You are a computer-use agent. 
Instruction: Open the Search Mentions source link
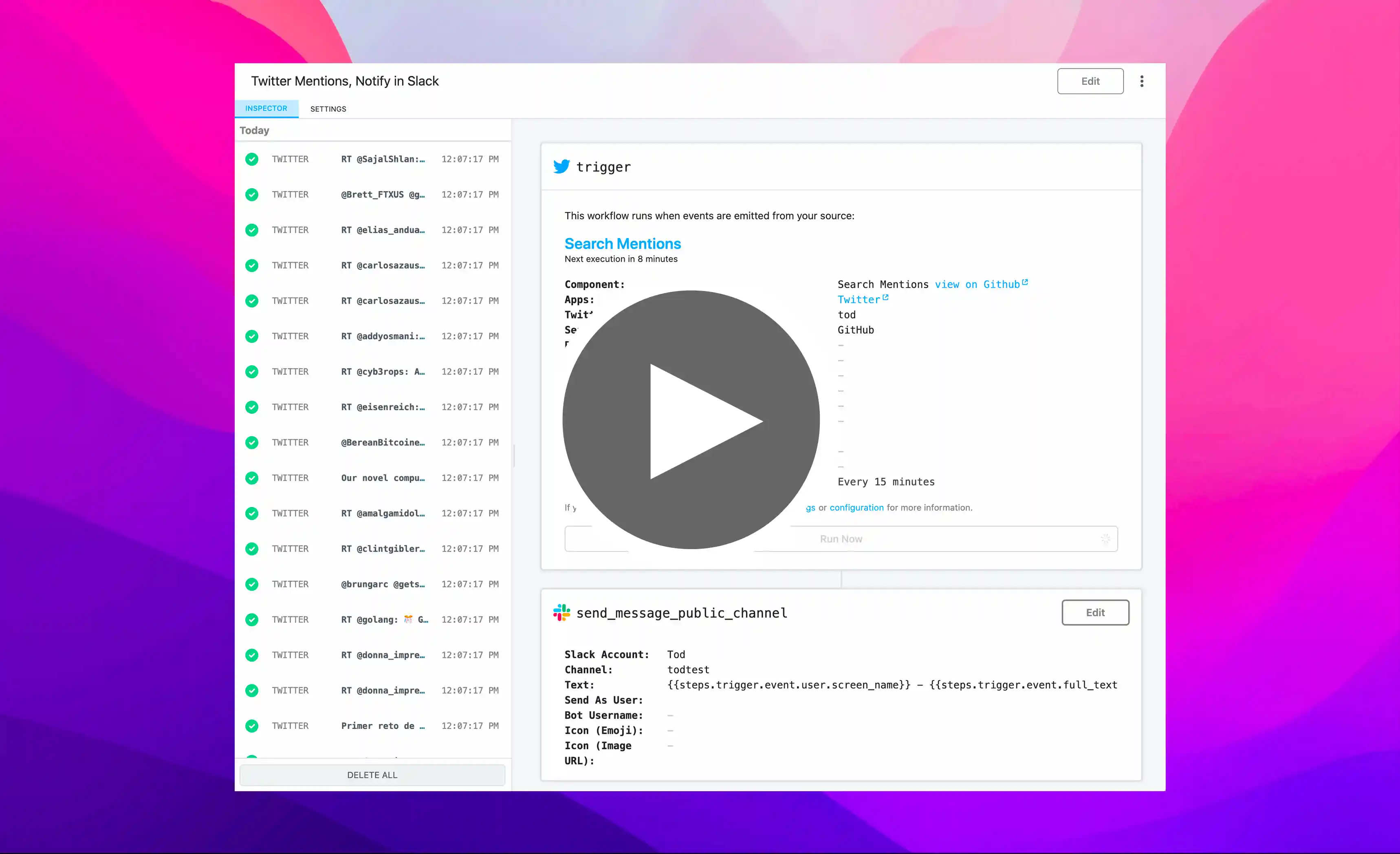pos(622,243)
